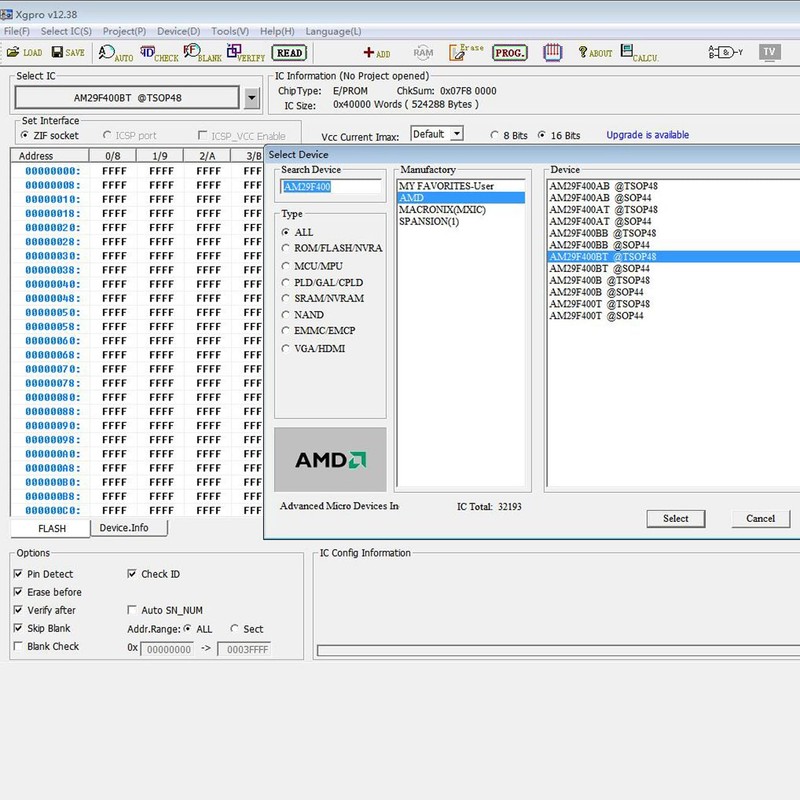The height and width of the screenshot is (800, 800).
Task: Click the Select button in dialog
Action: (676, 518)
